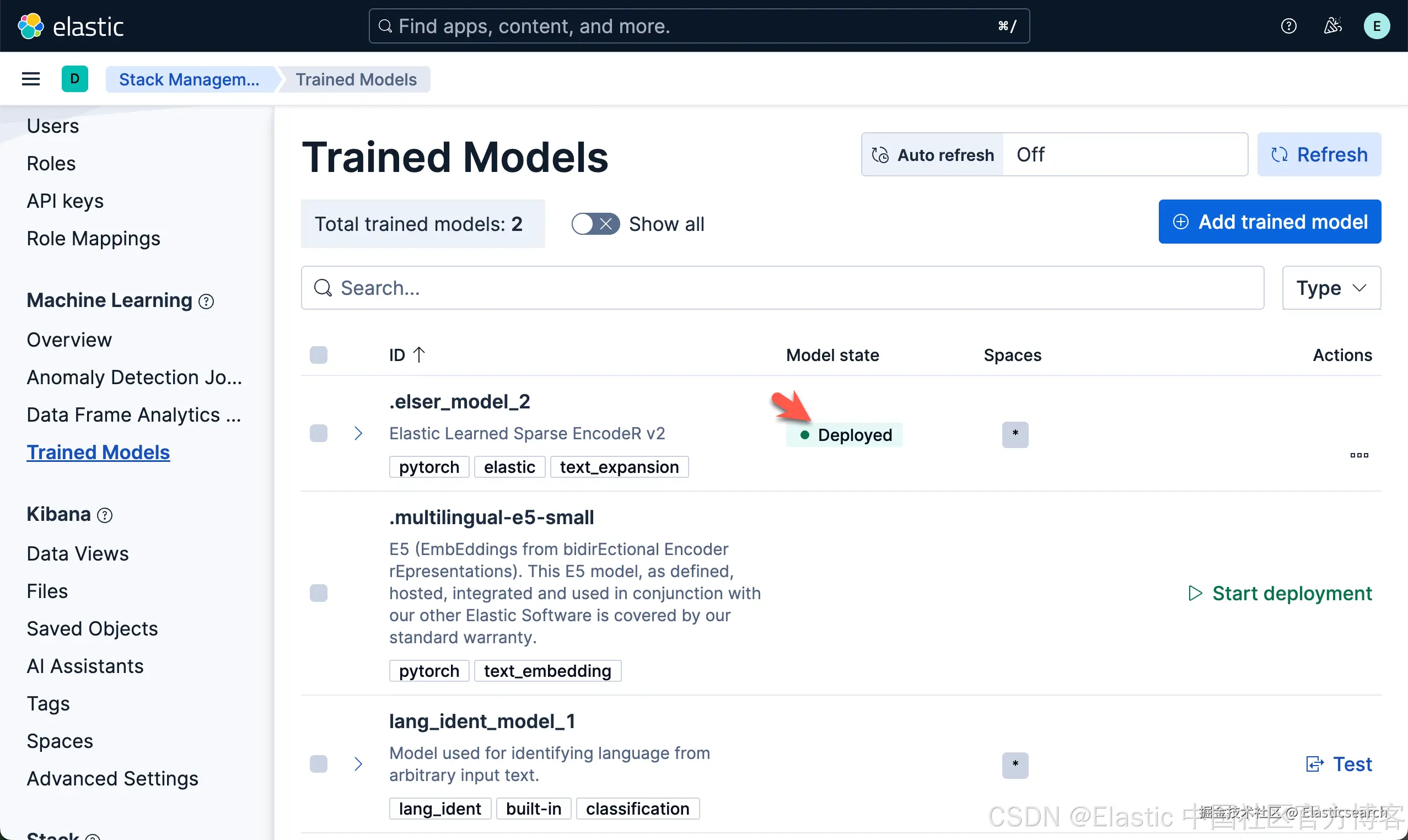The image size is (1408, 840).
Task: Open Data Views in the sidebar
Action: 78,553
